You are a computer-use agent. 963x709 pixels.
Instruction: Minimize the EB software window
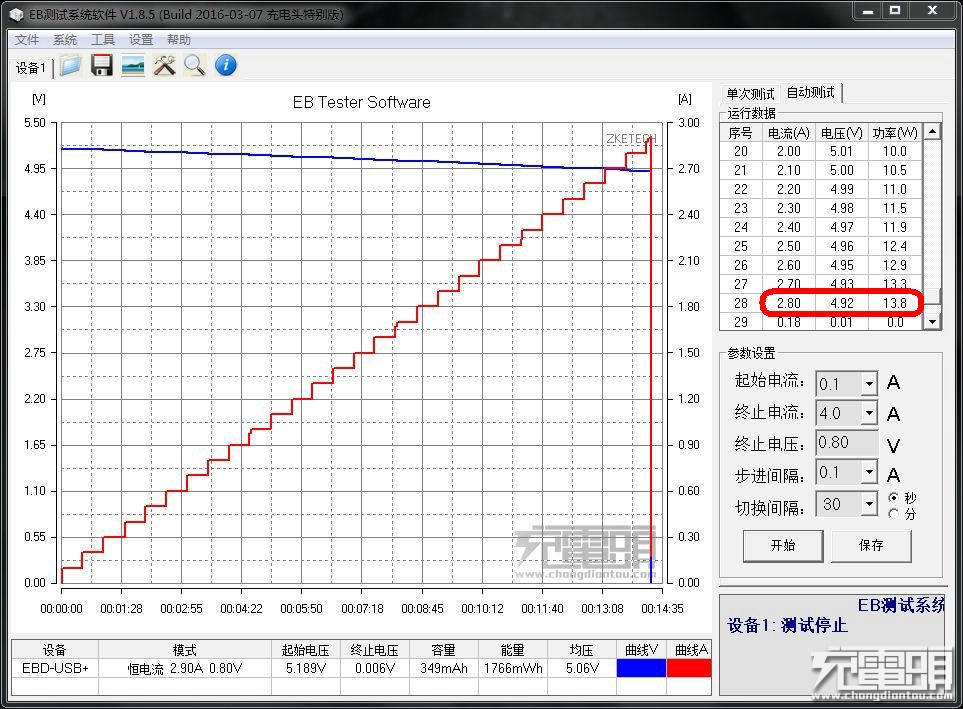tap(867, 10)
